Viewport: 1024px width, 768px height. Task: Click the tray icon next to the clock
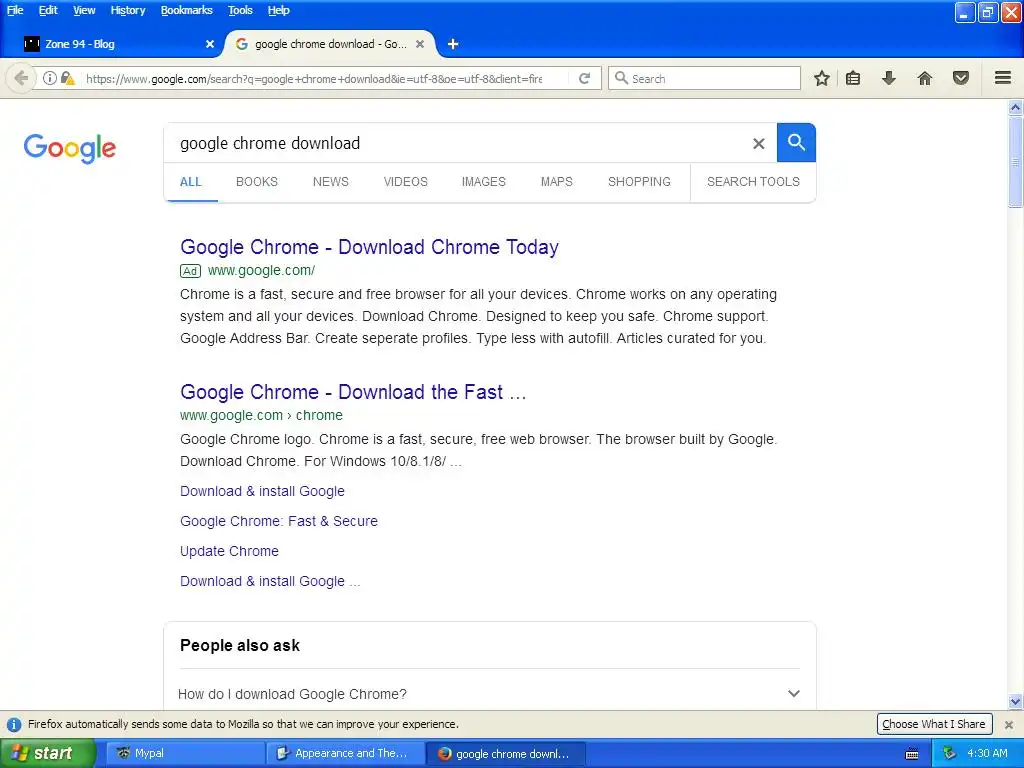point(949,753)
